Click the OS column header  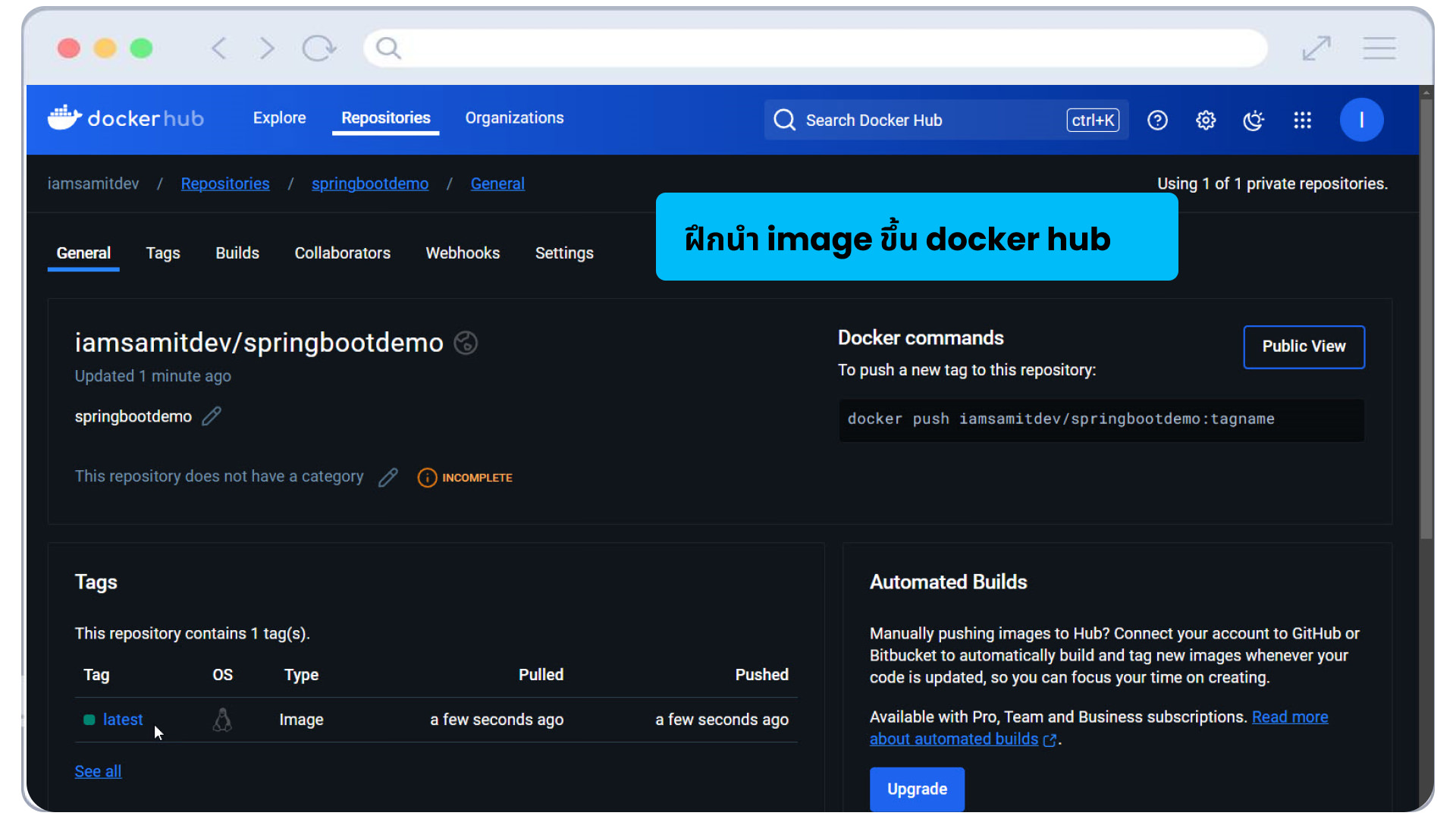(x=222, y=675)
